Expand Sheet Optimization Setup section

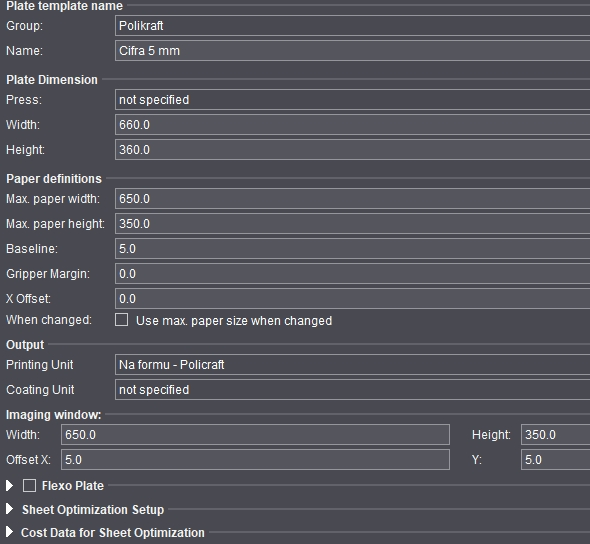point(10,509)
